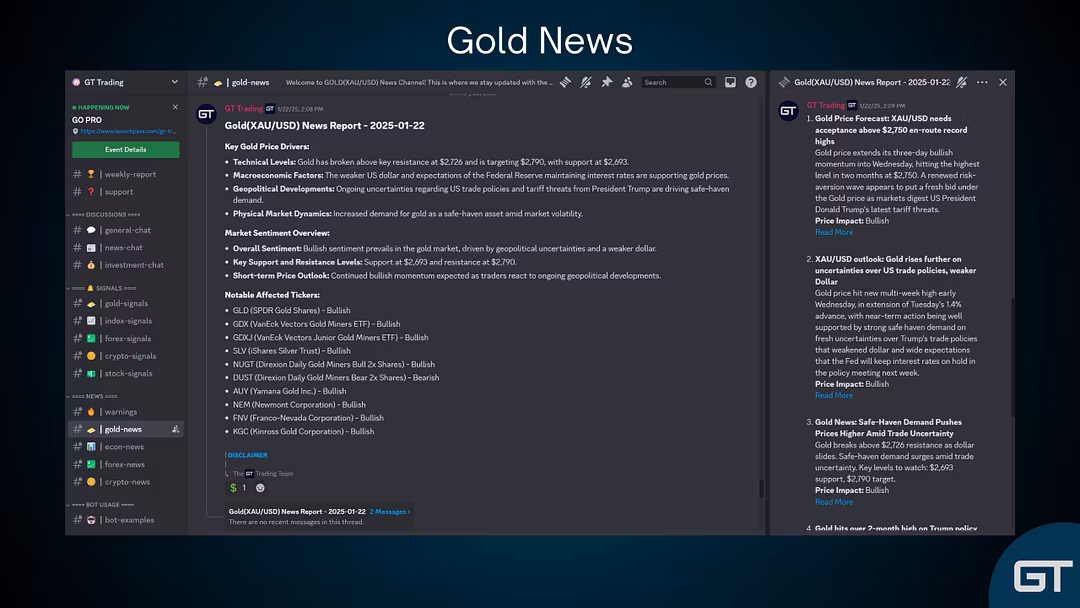This screenshot has height=608, width=1080.
Task: Open the GT Trading server dropdown menu
Action: pyautogui.click(x=174, y=82)
